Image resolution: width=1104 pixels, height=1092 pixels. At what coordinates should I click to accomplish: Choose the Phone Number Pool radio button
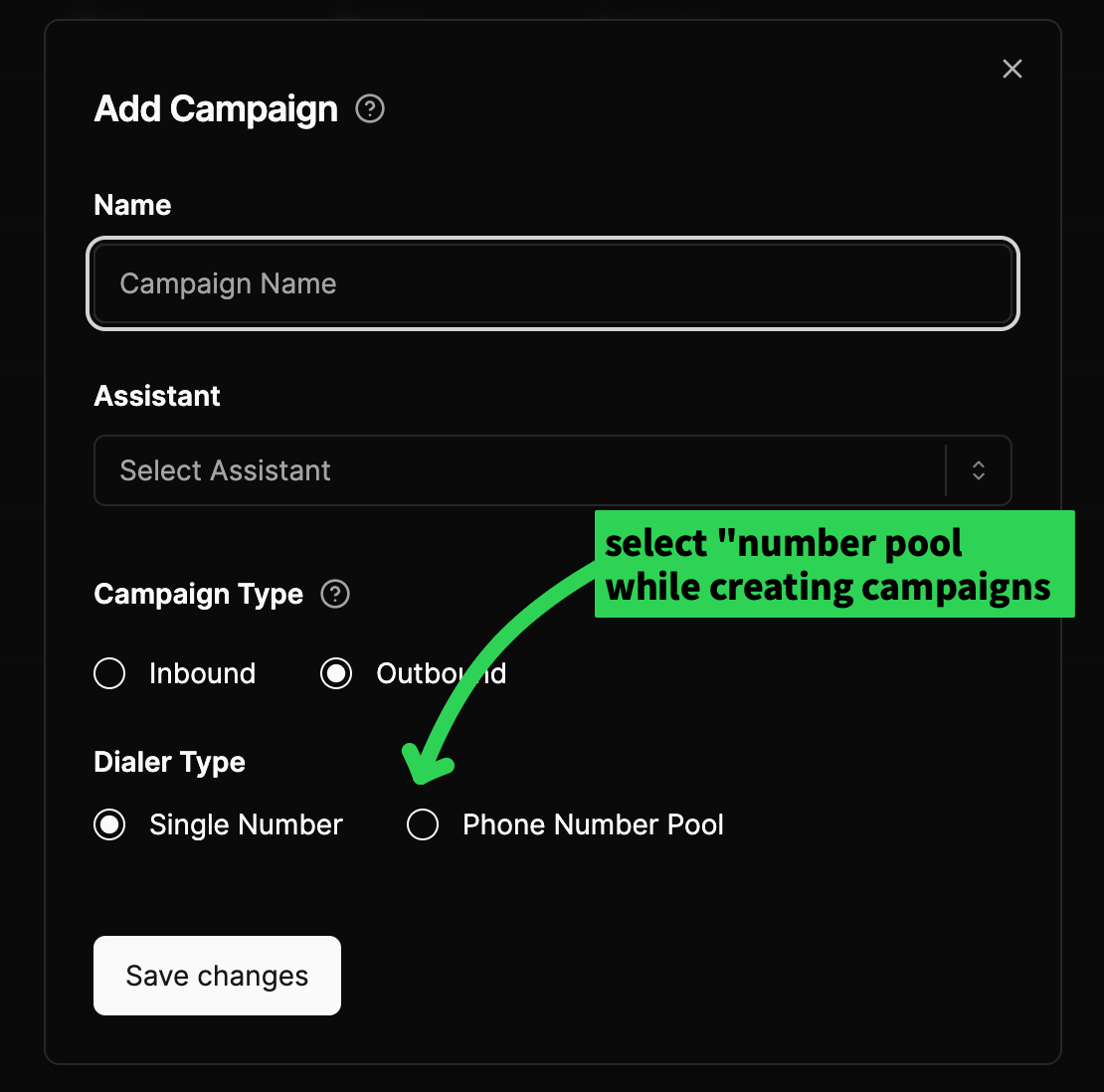click(423, 824)
